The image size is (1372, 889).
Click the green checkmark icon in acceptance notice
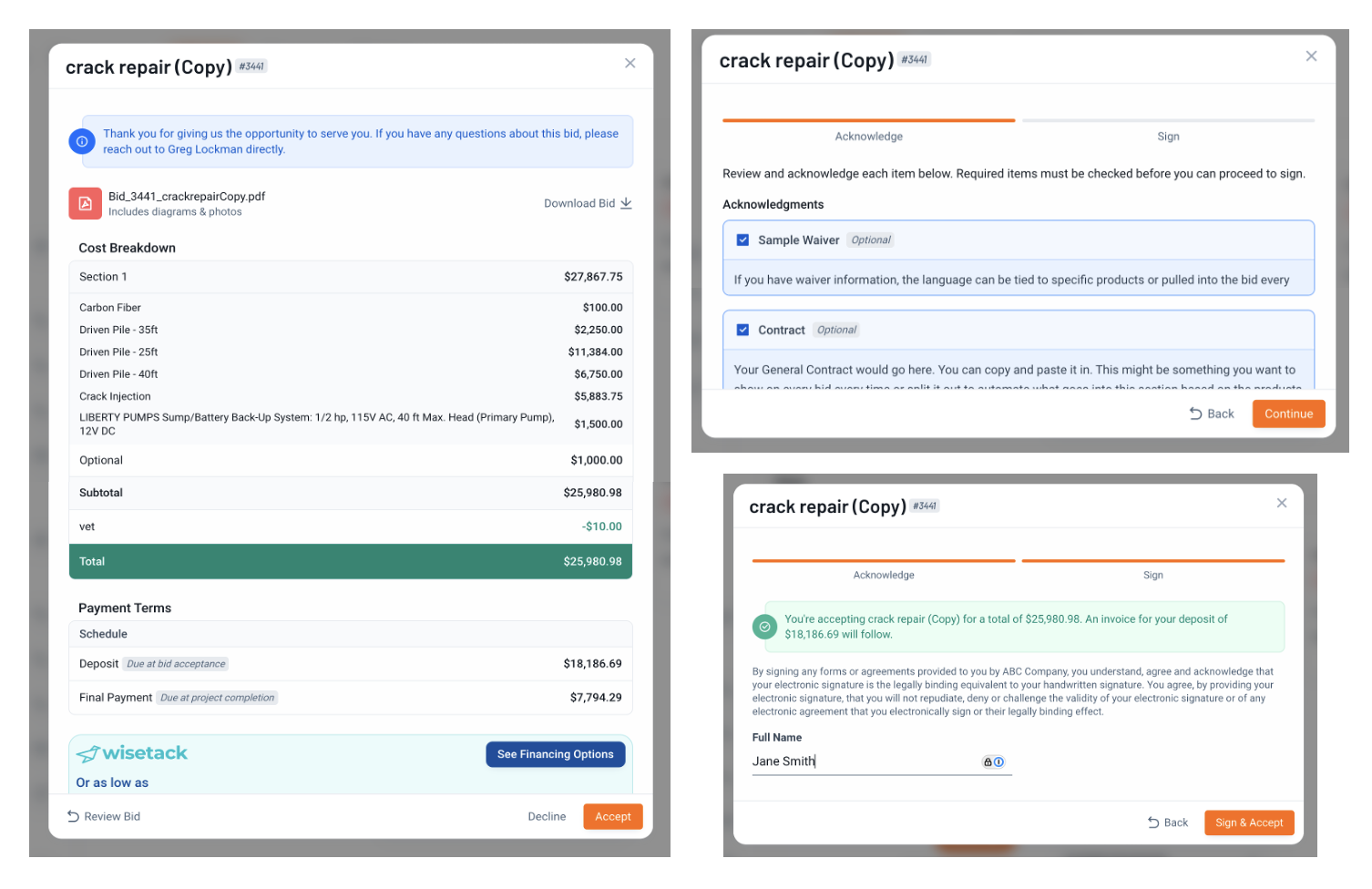click(x=764, y=627)
